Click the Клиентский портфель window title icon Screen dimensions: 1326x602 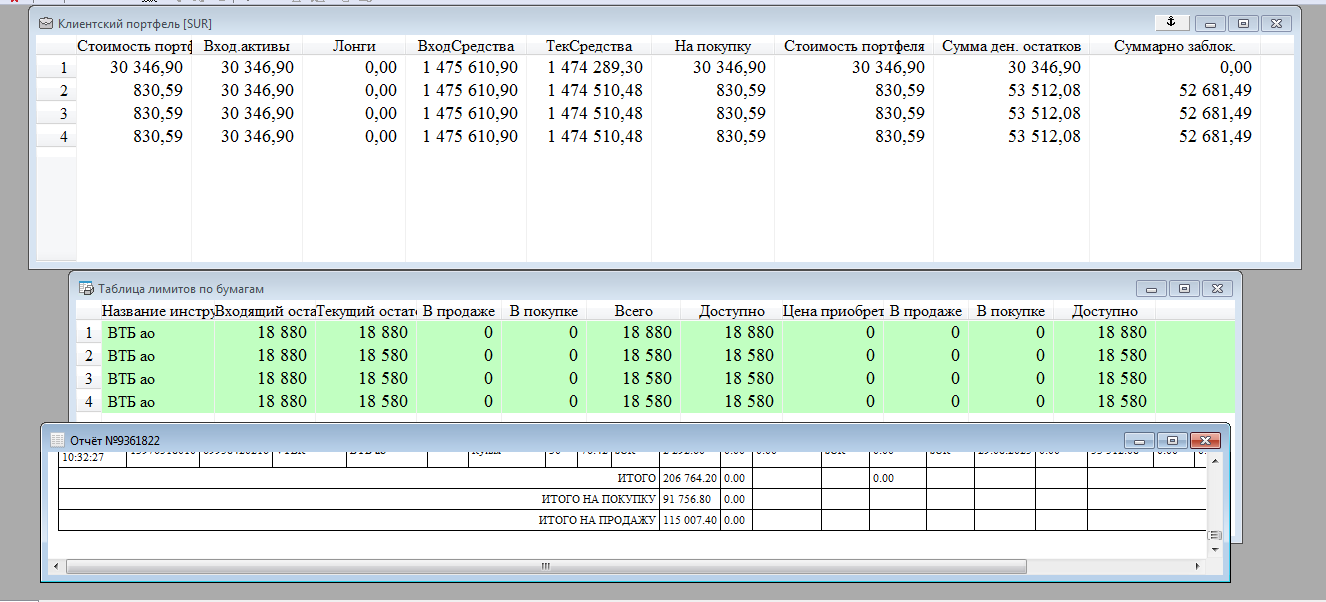pos(47,22)
